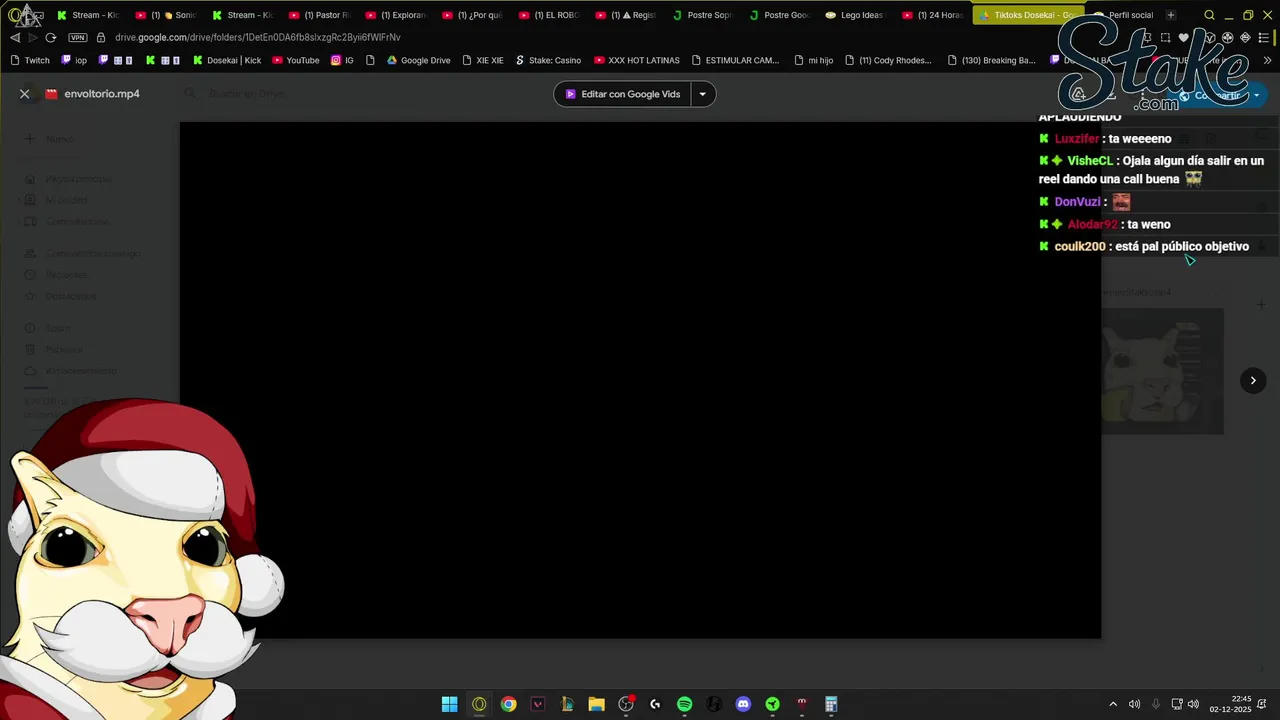Screen dimensions: 1280x720
Task: Open a new browser tab
Action: (1171, 15)
